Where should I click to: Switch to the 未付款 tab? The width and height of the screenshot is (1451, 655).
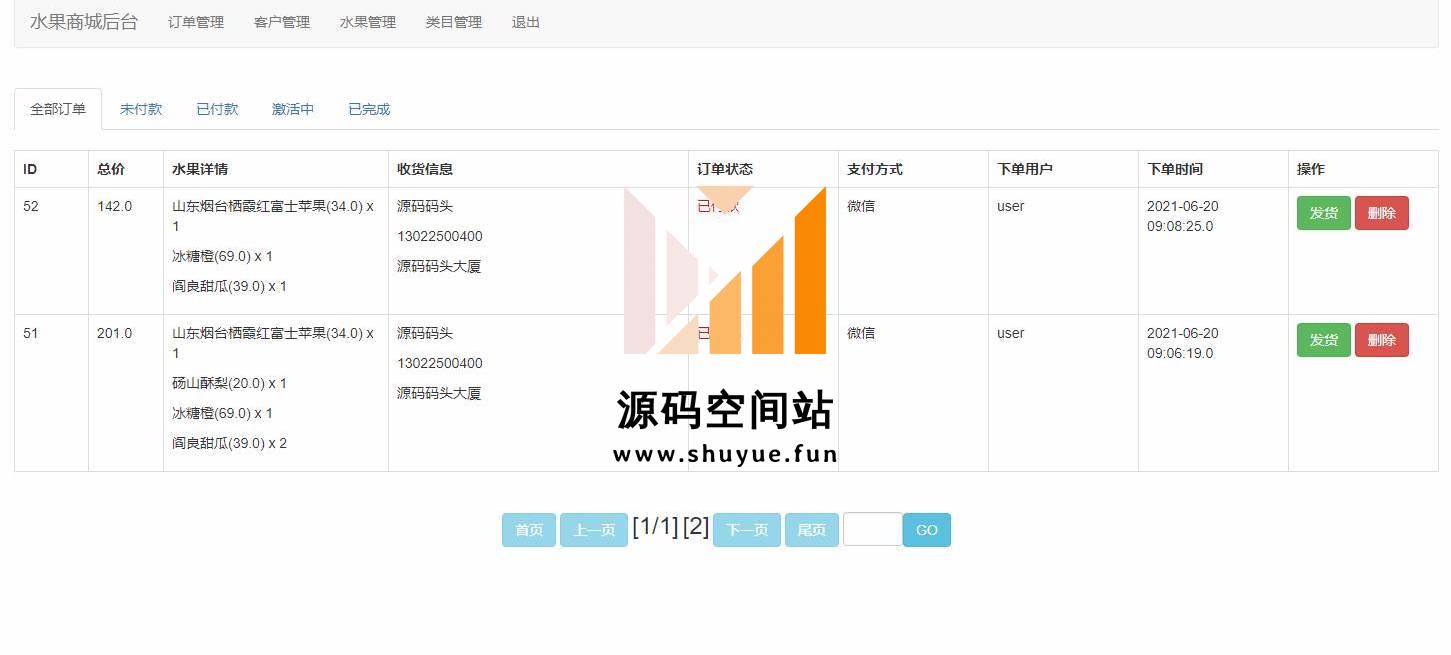141,109
